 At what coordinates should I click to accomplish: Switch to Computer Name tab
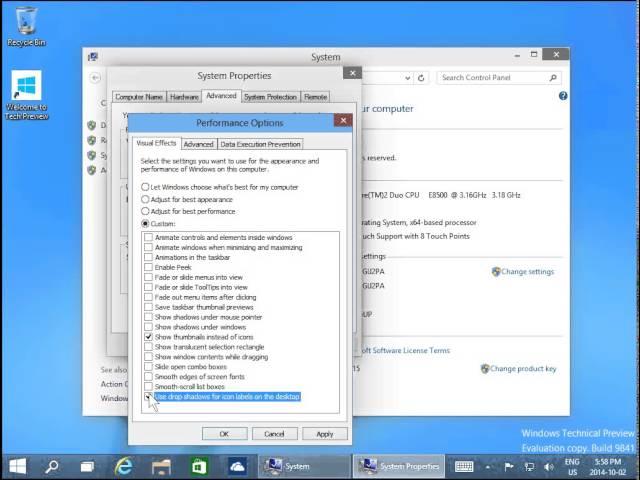pyautogui.click(x=139, y=97)
